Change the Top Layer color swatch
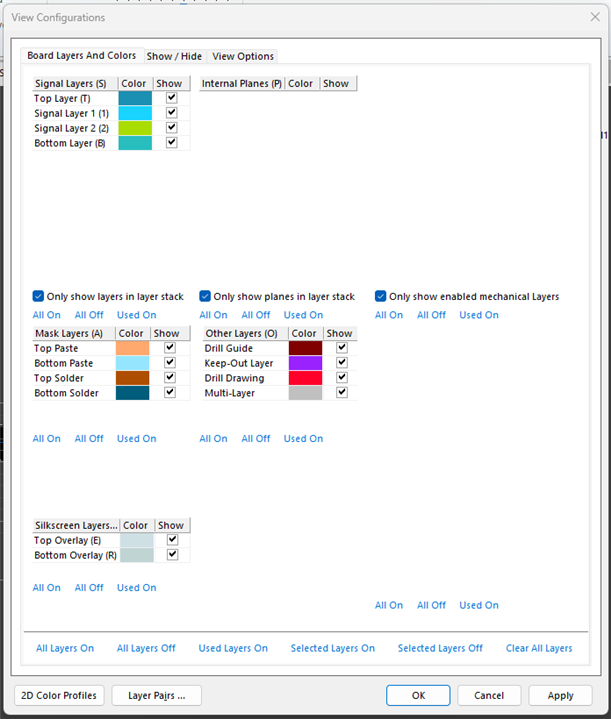 click(x=135, y=98)
